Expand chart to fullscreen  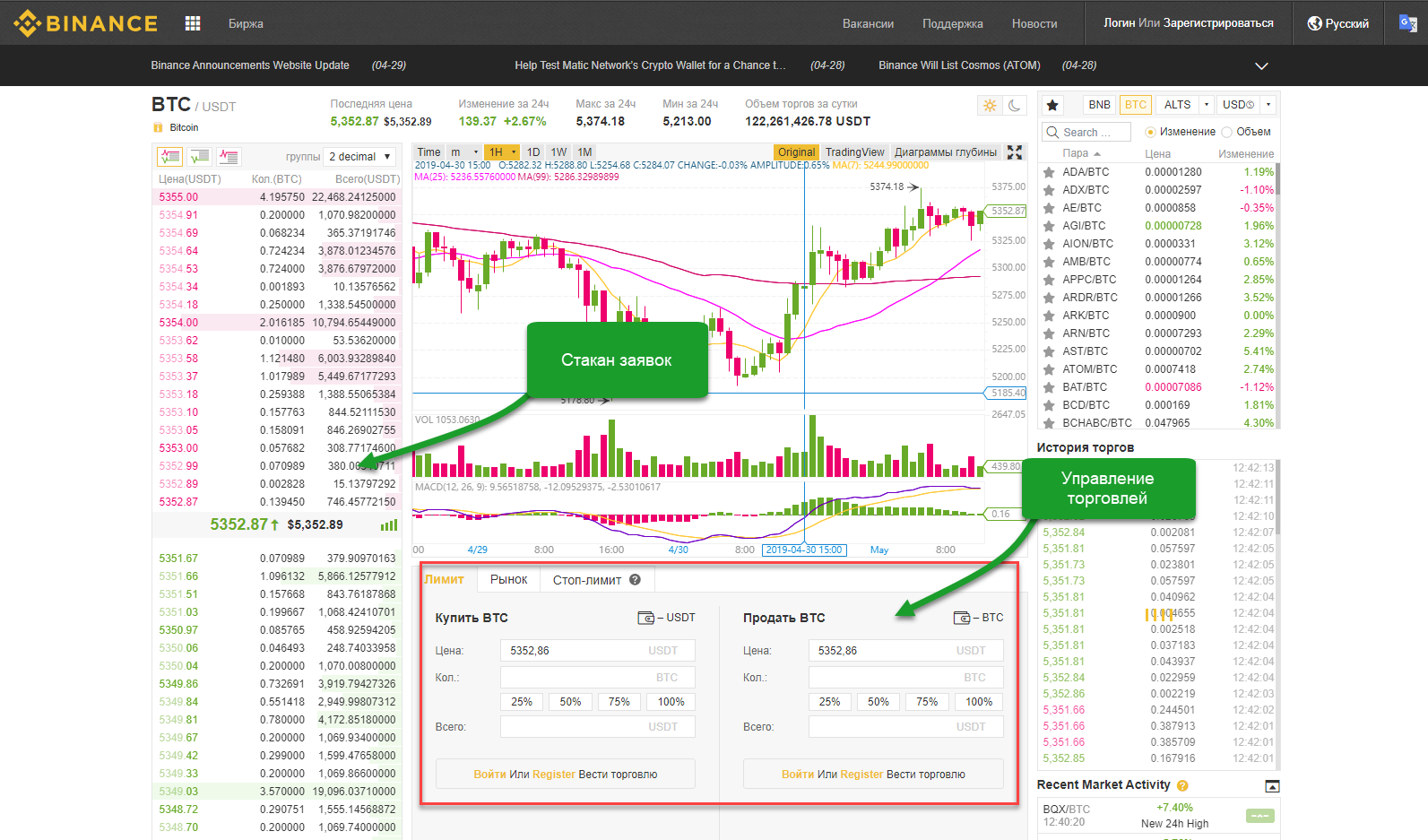1015,152
